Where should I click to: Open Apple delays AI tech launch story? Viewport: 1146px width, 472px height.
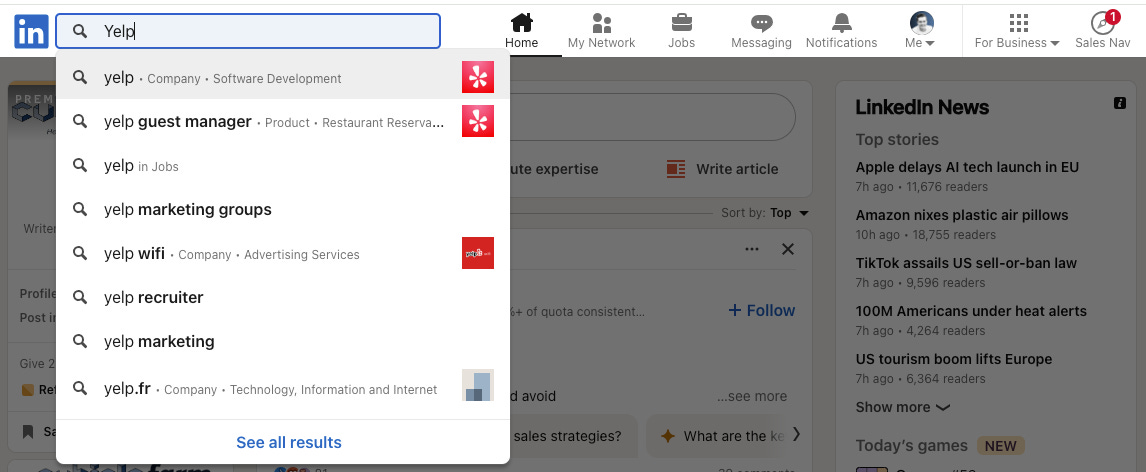967,167
